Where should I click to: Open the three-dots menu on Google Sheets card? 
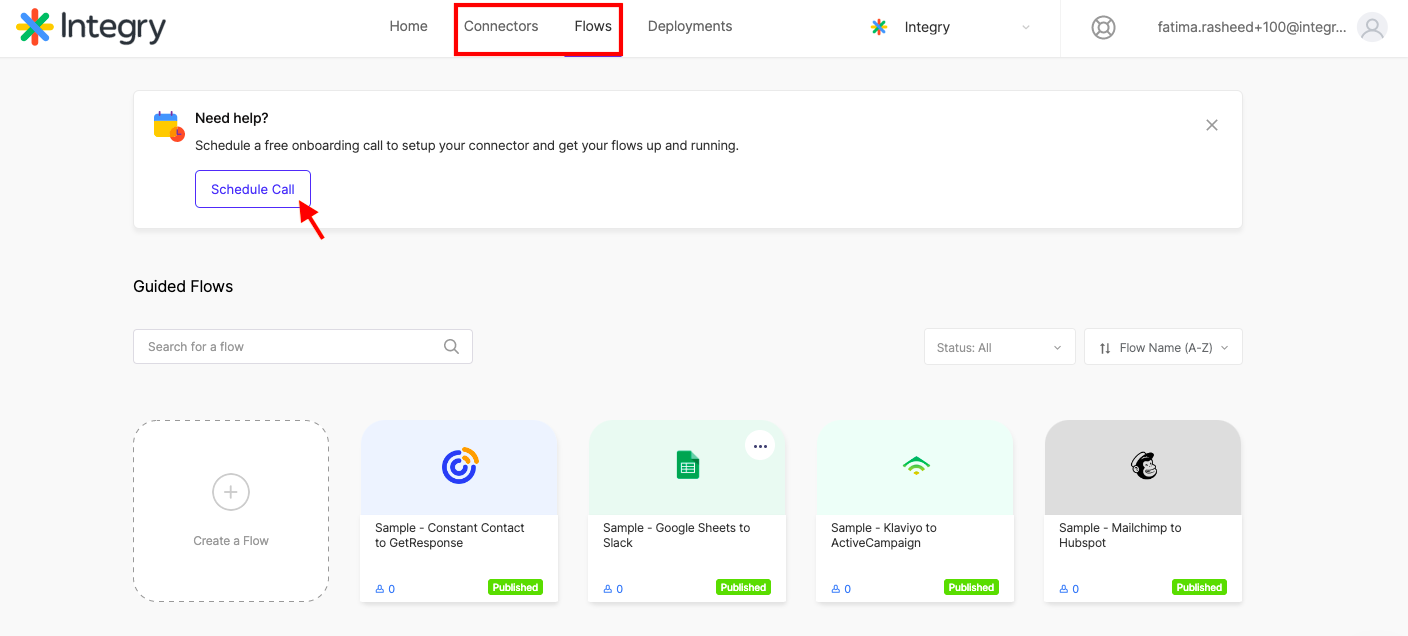click(x=760, y=446)
